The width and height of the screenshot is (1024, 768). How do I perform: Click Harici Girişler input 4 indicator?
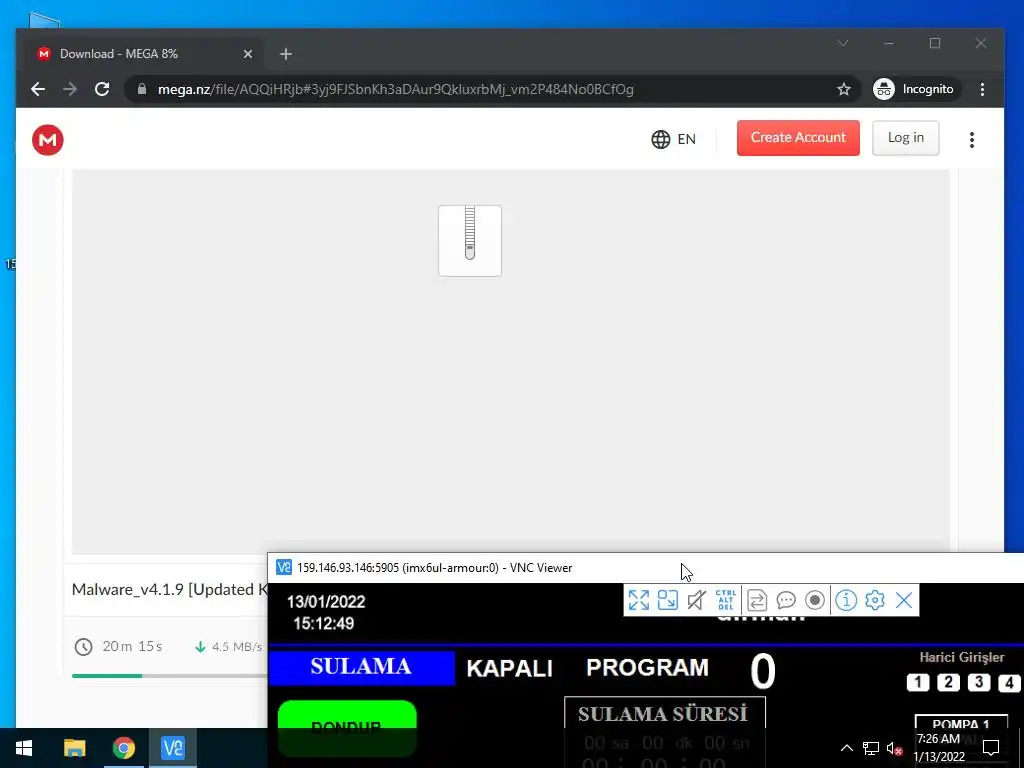click(1009, 682)
